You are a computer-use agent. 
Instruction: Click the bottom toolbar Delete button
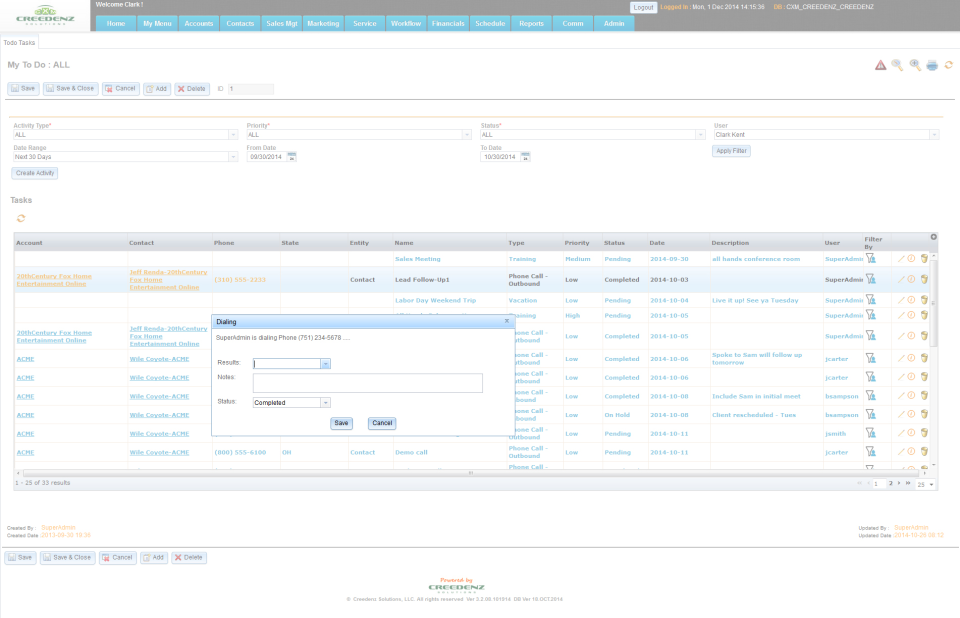189,558
